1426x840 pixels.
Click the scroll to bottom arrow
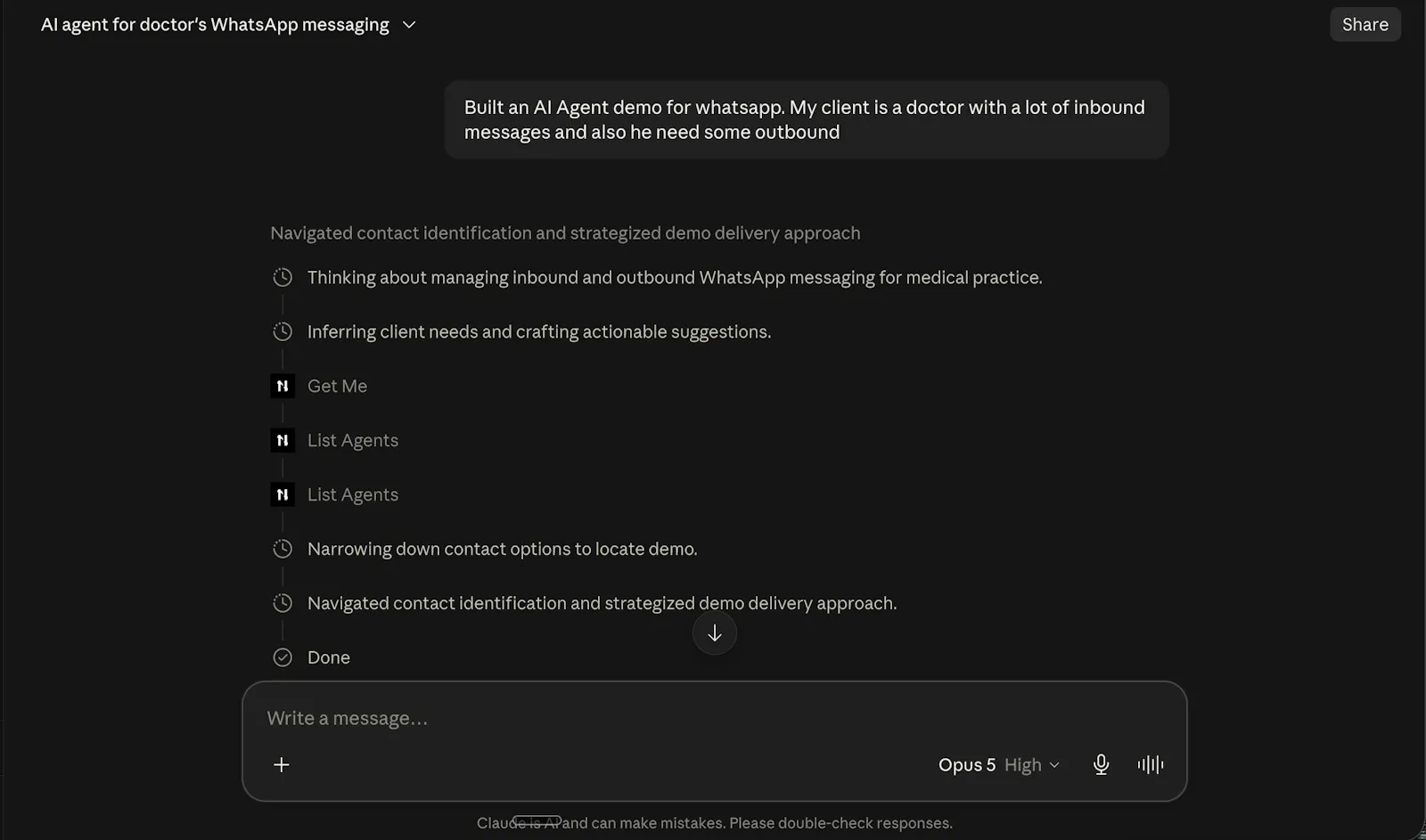pyautogui.click(x=715, y=633)
